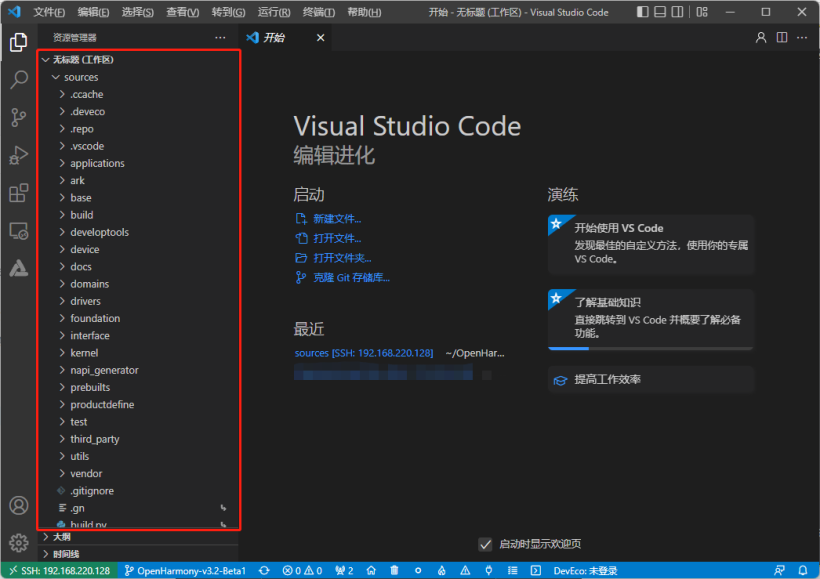820x579 pixels.
Task: Click the Manage gear icon
Action: tap(18, 543)
